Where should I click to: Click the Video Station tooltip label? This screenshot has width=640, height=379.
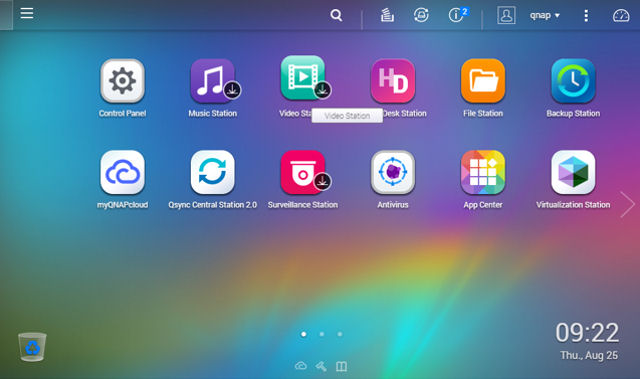(x=347, y=116)
